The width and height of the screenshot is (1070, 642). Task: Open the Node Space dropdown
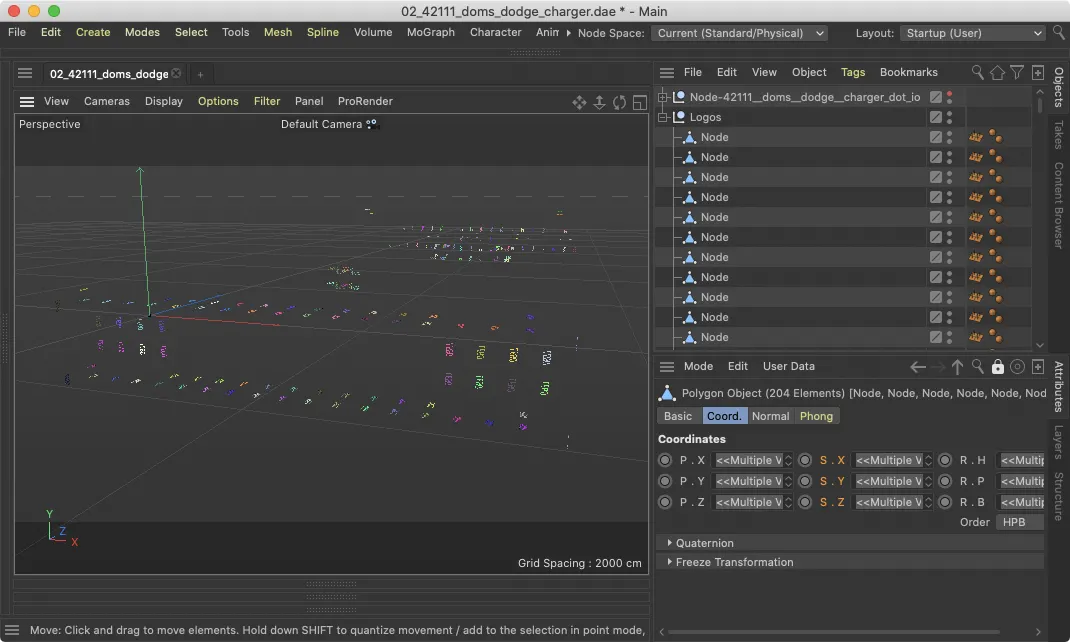(740, 33)
